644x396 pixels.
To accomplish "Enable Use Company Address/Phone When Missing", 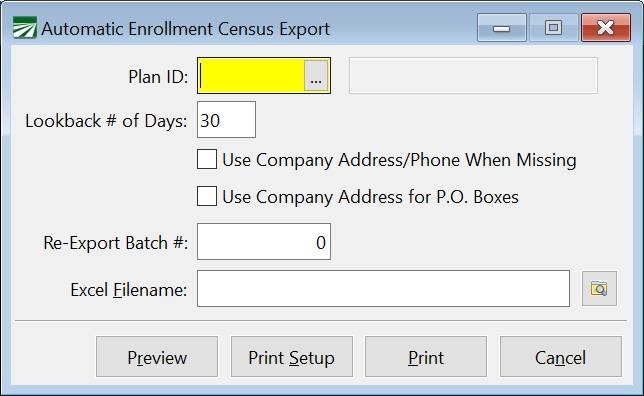I will pos(207,159).
